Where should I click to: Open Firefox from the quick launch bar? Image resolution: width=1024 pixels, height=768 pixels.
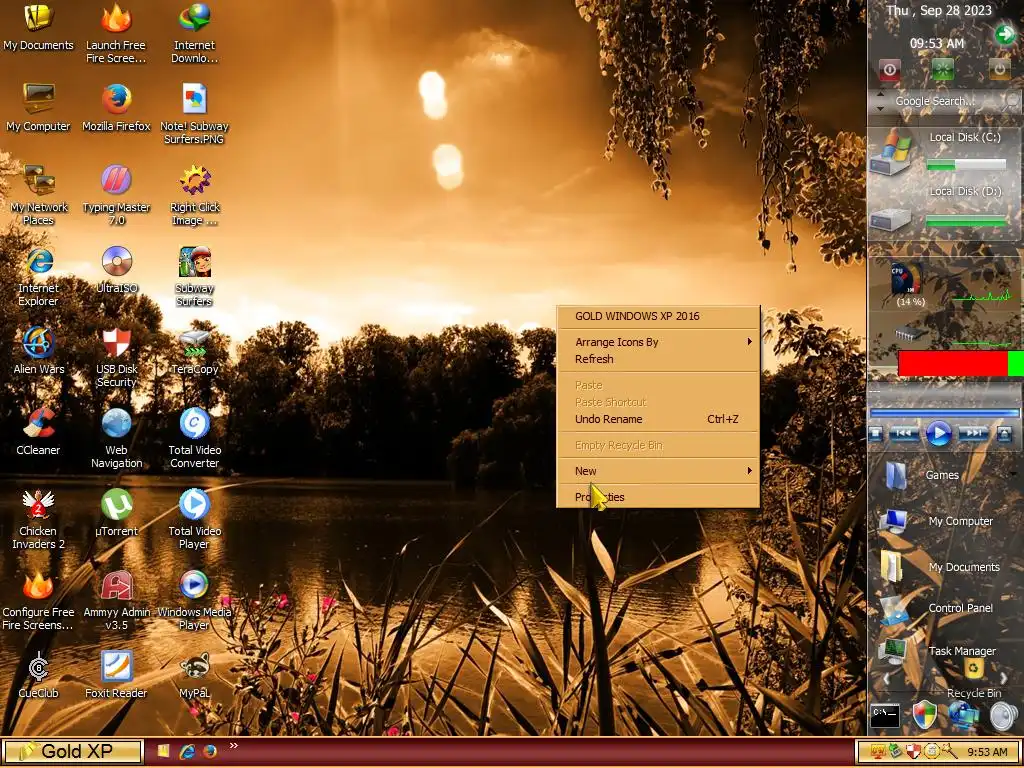click(x=210, y=752)
